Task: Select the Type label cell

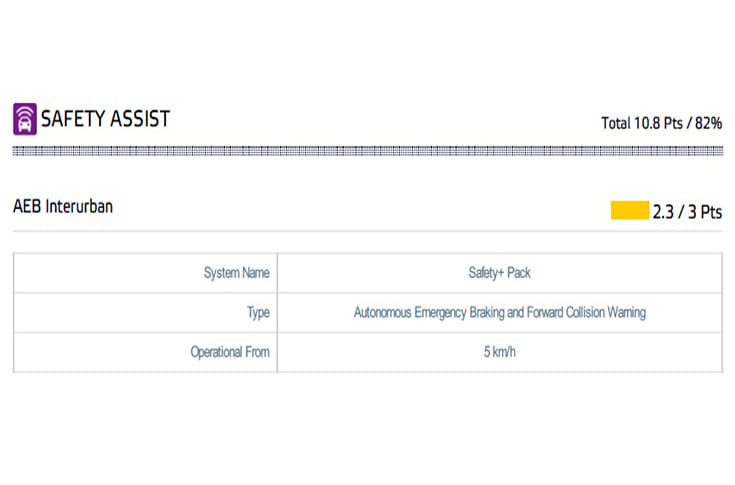Action: point(258,312)
